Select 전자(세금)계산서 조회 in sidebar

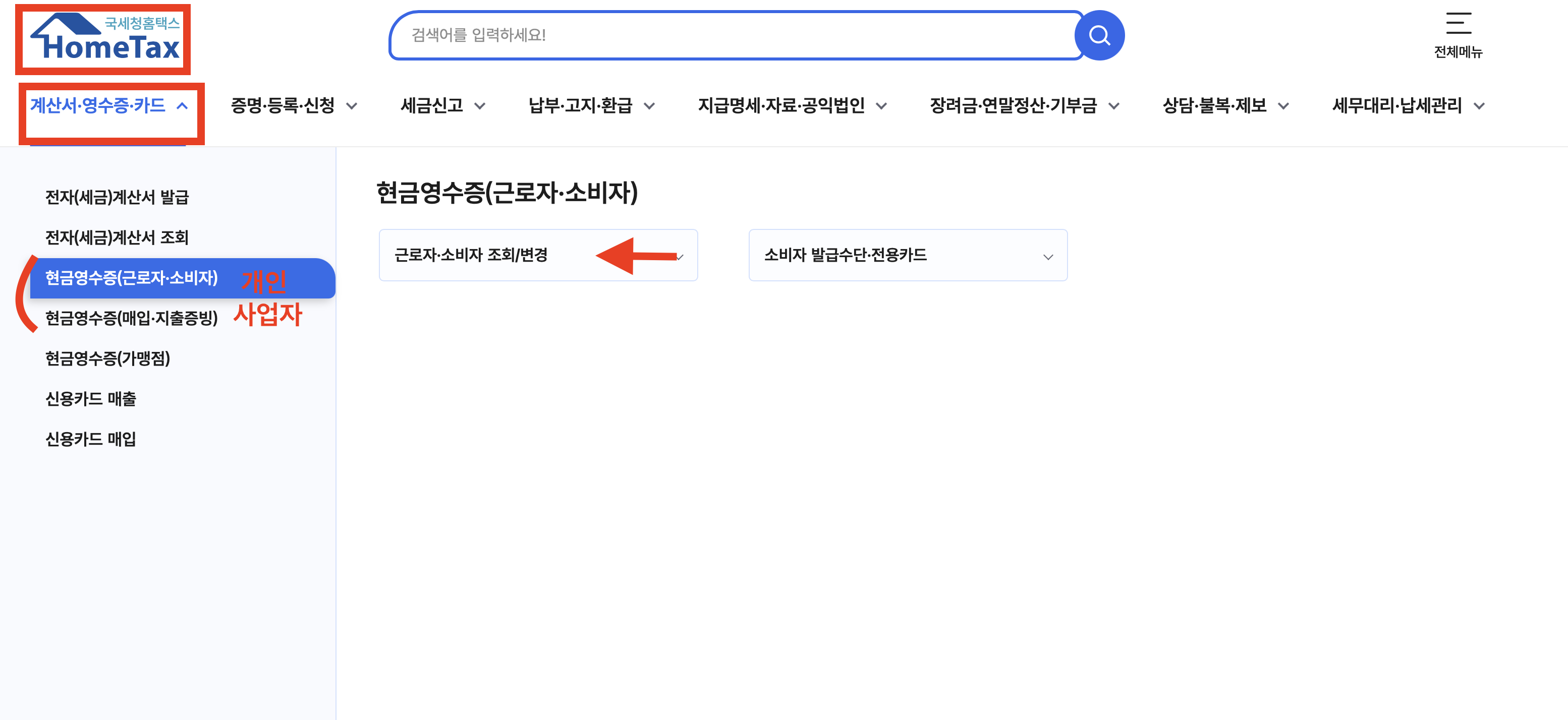[x=117, y=237]
